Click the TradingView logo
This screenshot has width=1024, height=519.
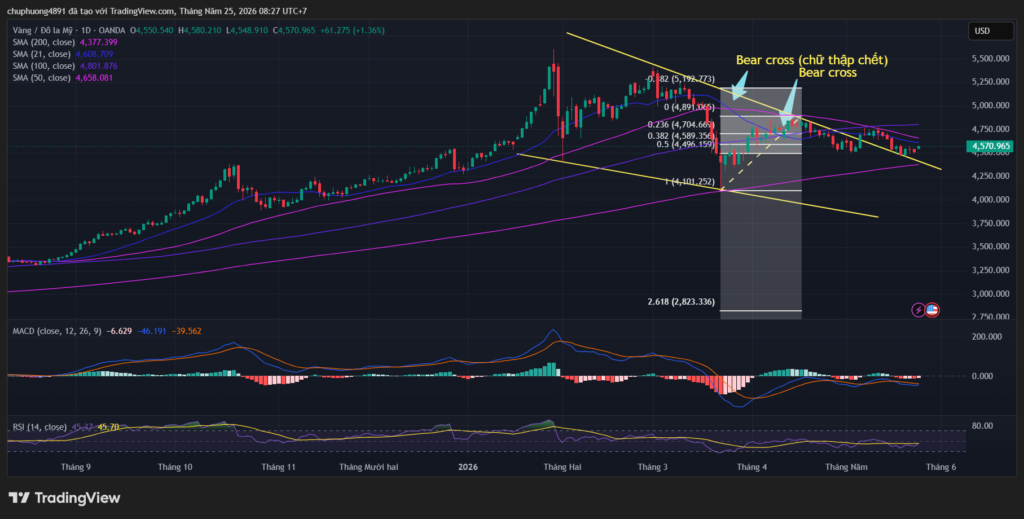click(64, 498)
